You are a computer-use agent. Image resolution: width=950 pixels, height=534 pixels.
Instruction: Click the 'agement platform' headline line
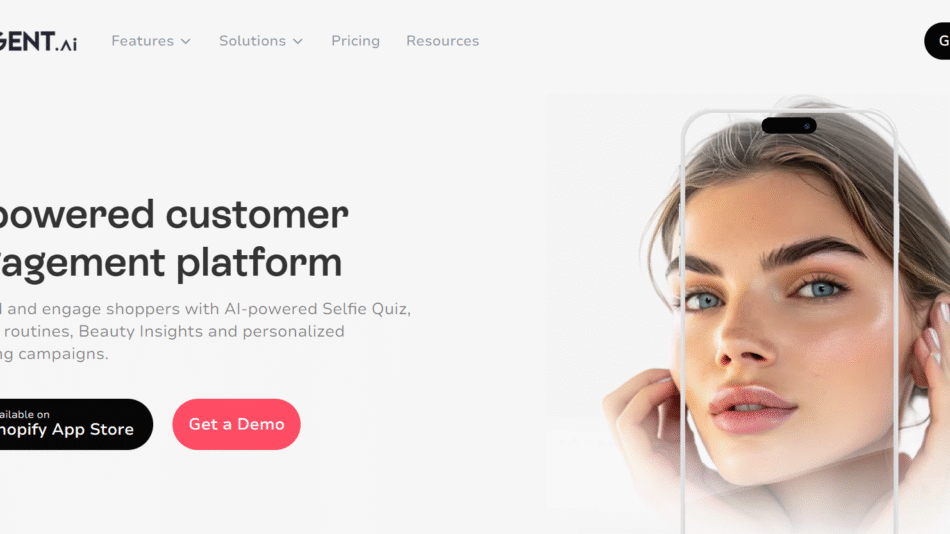coord(171,263)
